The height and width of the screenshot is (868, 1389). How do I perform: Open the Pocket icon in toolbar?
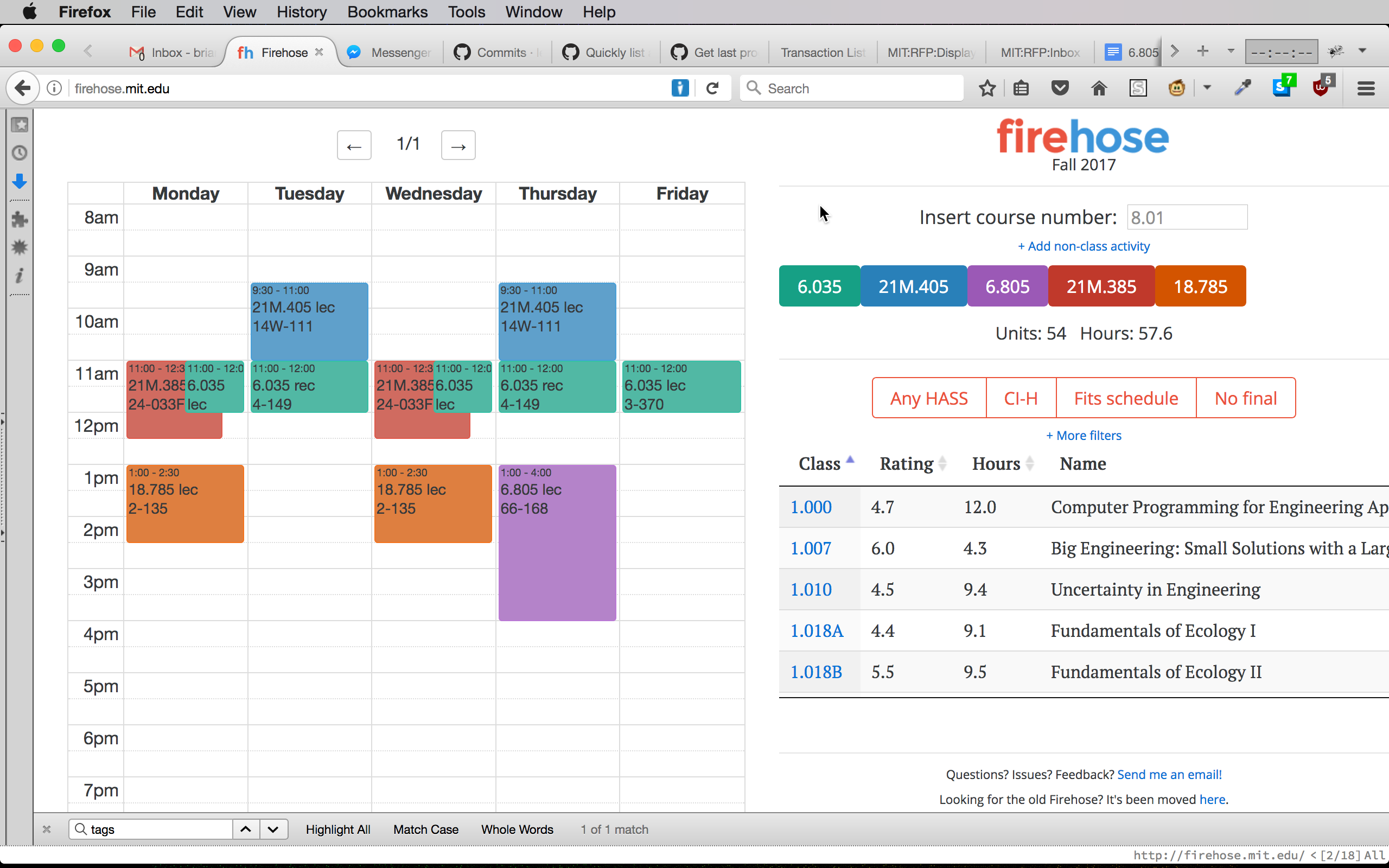coord(1060,88)
